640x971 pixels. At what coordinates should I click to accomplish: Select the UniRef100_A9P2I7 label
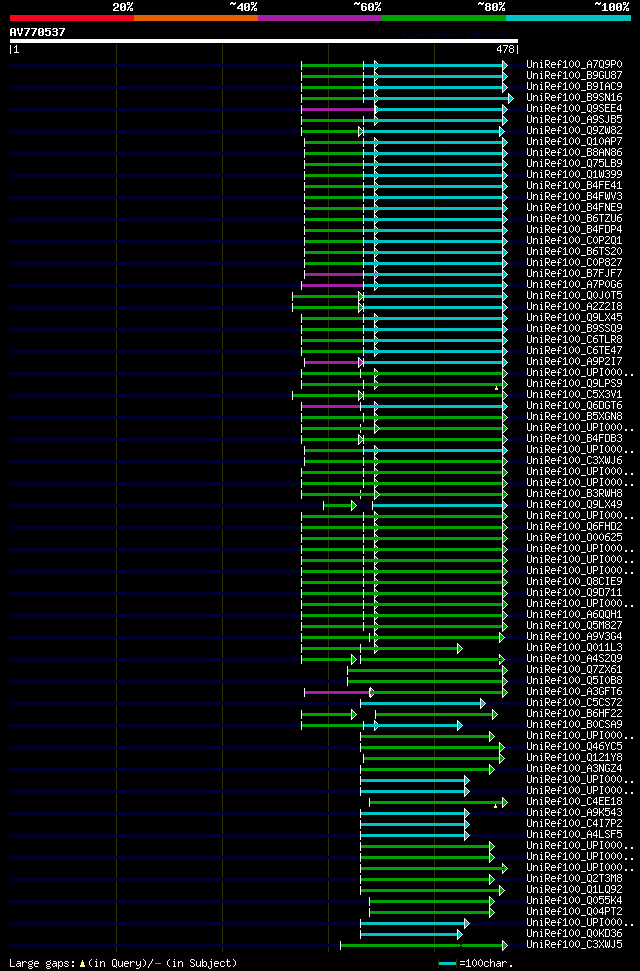click(574, 362)
